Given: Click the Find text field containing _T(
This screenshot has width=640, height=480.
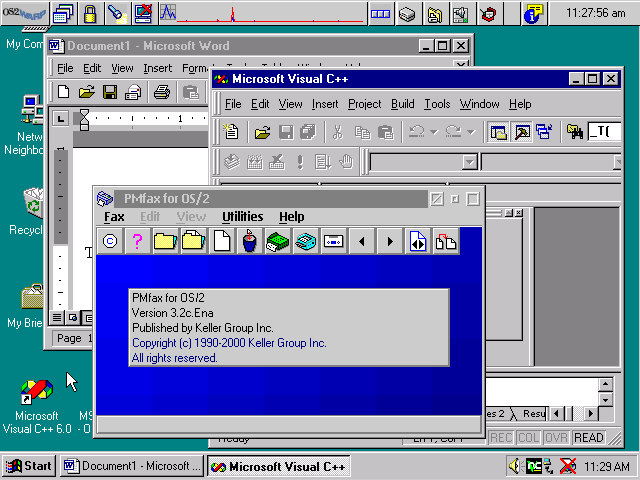Looking at the screenshot, I should point(604,132).
